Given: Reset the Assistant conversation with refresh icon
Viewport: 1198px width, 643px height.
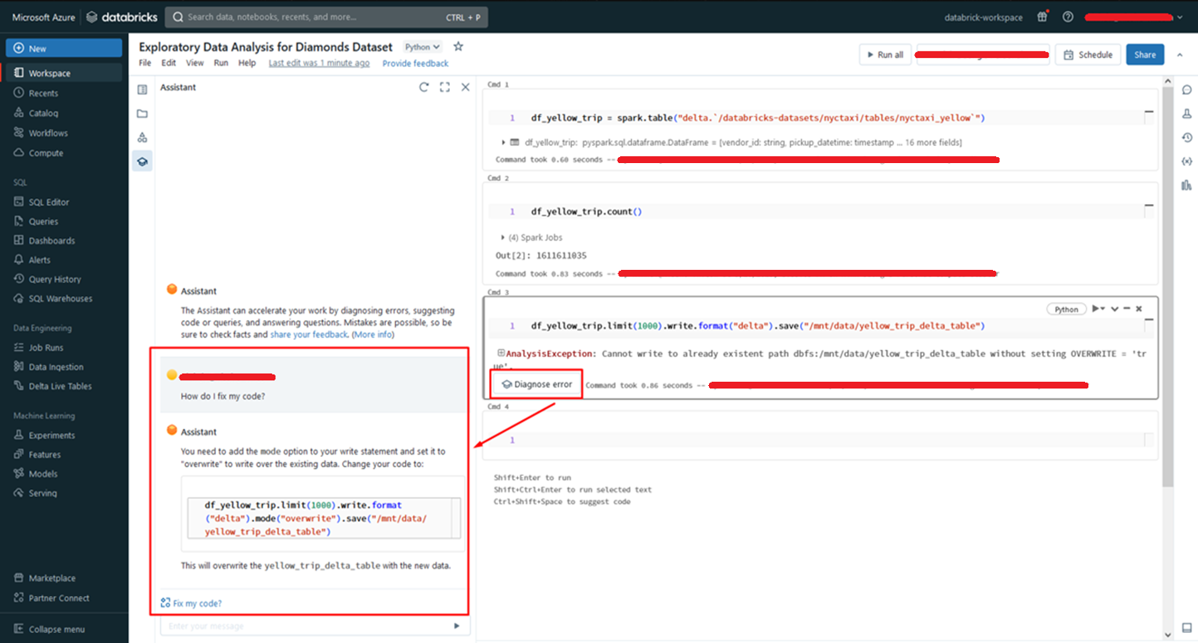Looking at the screenshot, I should pyautogui.click(x=424, y=88).
